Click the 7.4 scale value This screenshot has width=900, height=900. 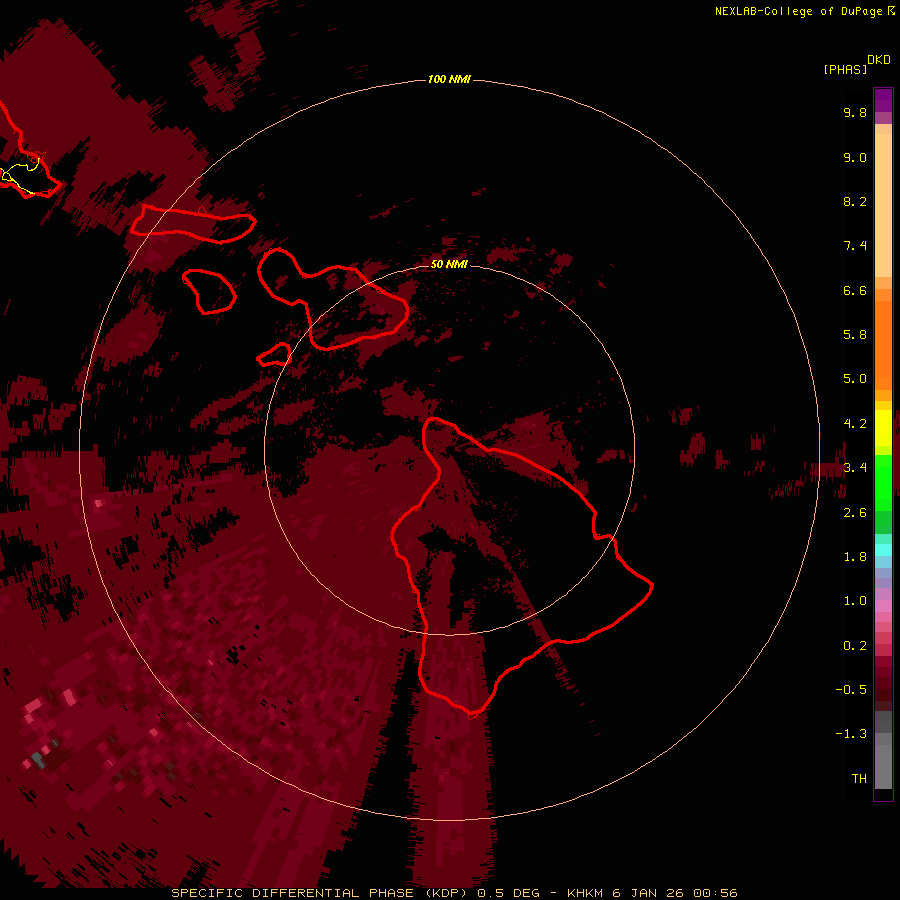(x=855, y=246)
